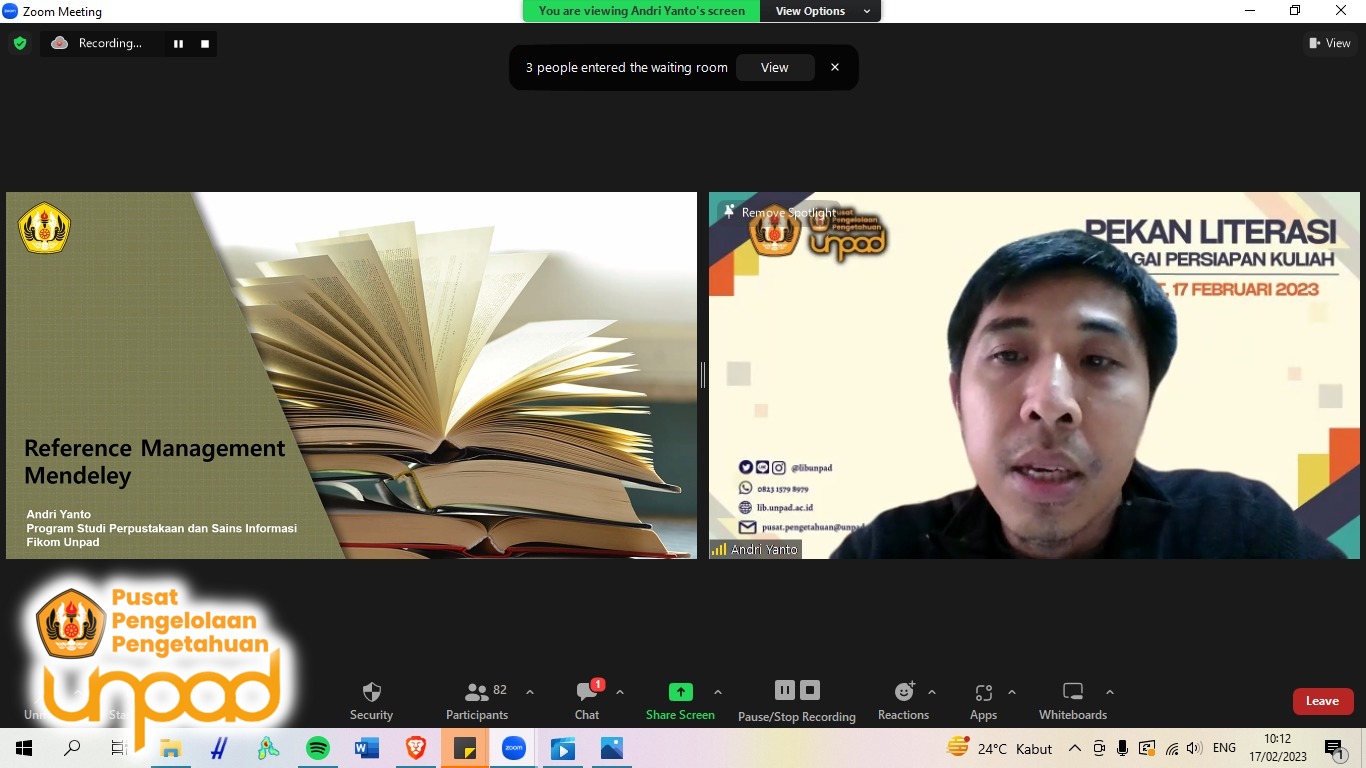Image resolution: width=1366 pixels, height=768 pixels.
Task: Open the volume control in the tray
Action: coord(1194,748)
